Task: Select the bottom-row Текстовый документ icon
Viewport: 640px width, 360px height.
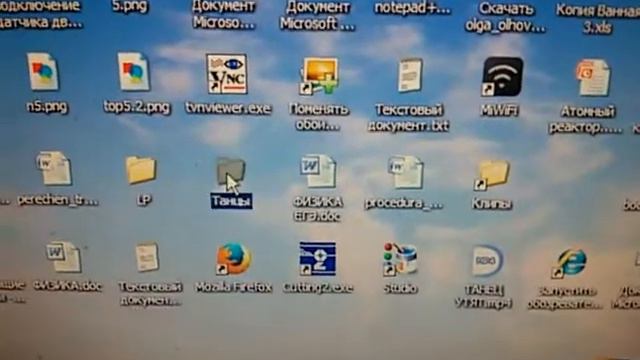Action: (147, 257)
